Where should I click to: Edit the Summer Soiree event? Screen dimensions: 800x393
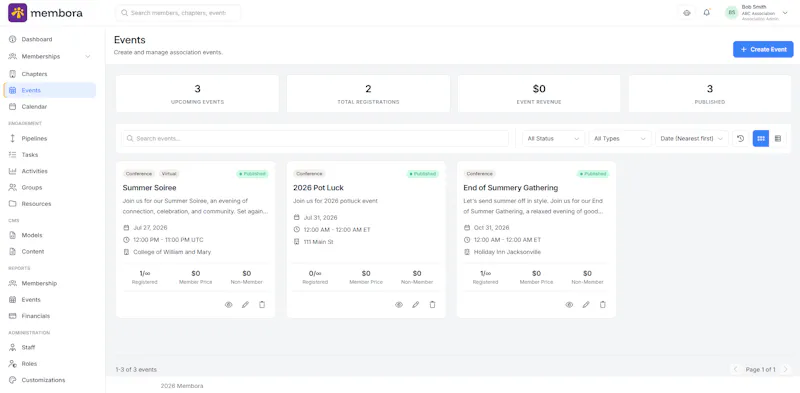(245, 305)
